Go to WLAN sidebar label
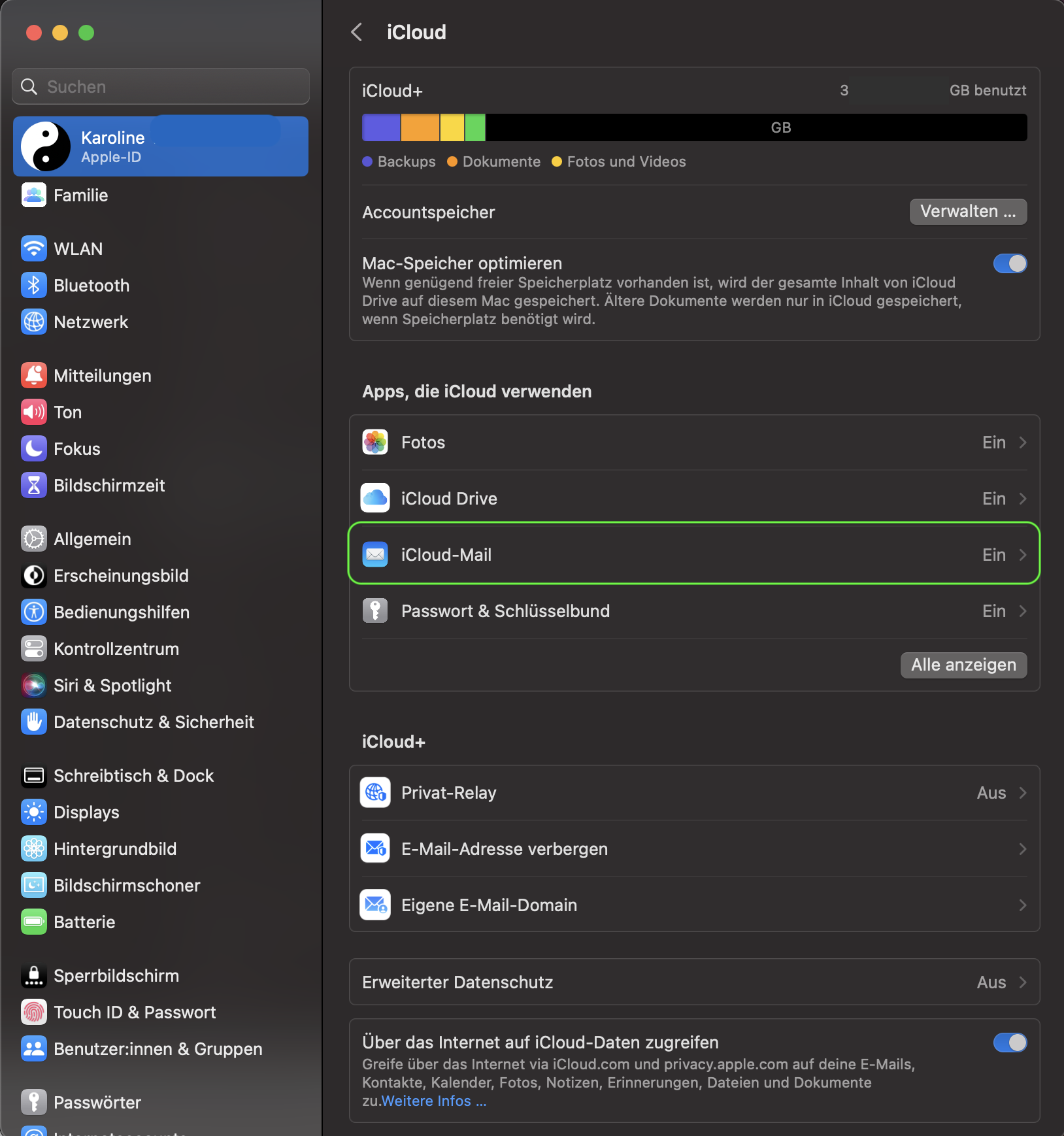This screenshot has width=1064, height=1136. pyautogui.click(x=78, y=249)
